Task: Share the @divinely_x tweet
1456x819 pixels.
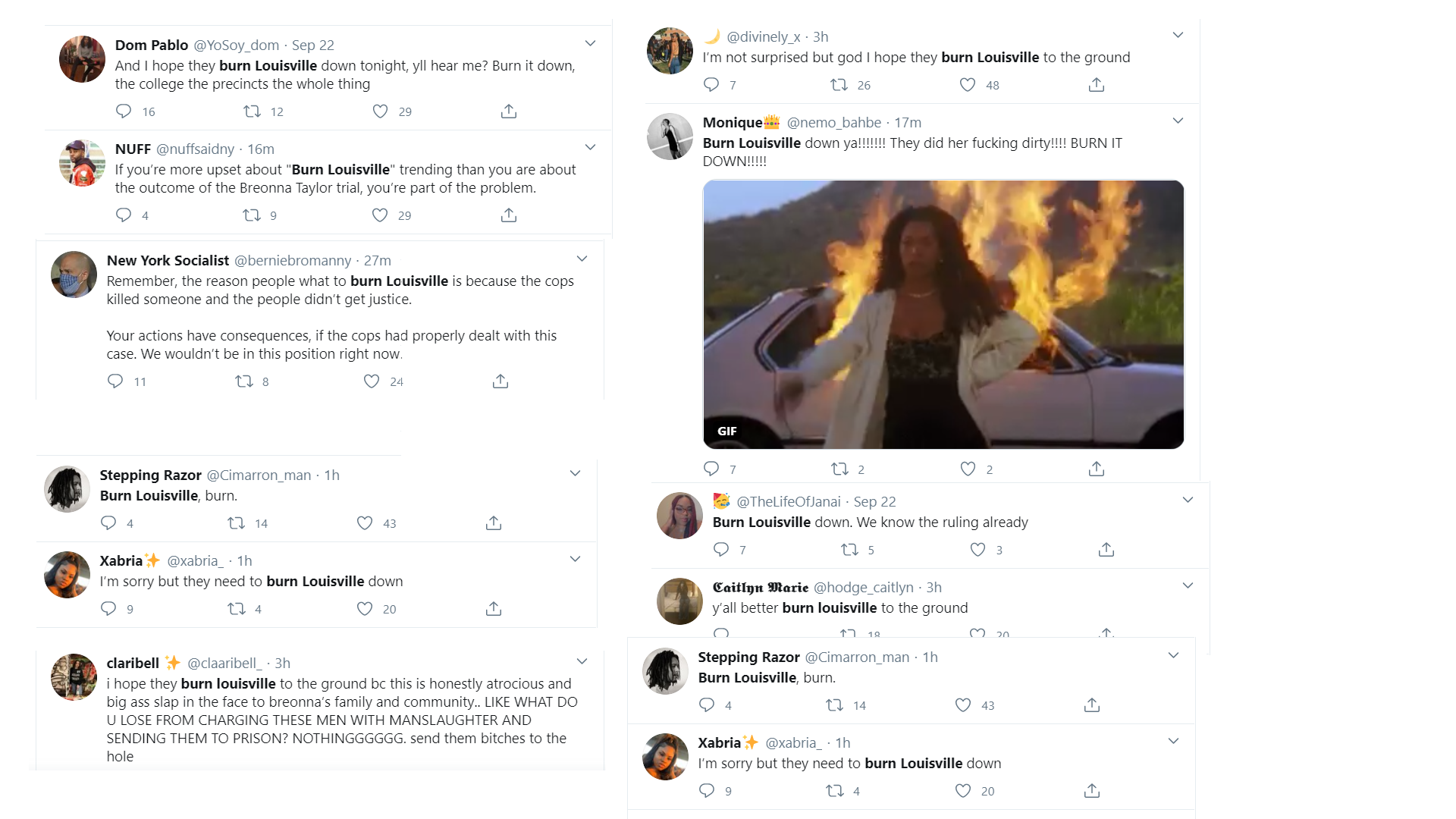Action: click(x=1097, y=85)
